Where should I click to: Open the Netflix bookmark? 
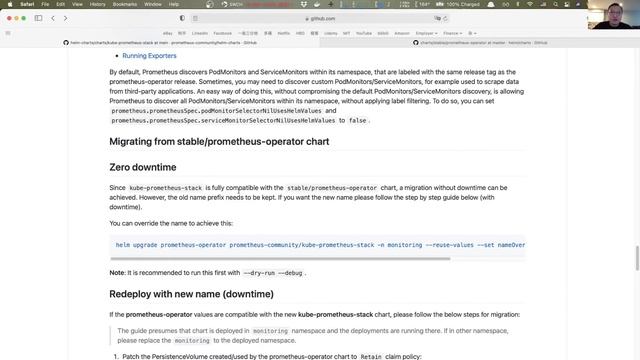284,33
